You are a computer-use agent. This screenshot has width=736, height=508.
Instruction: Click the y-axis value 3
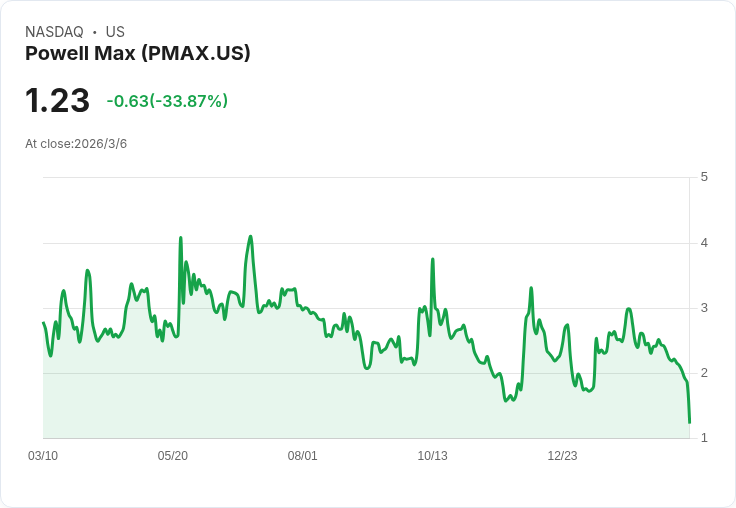tap(704, 308)
